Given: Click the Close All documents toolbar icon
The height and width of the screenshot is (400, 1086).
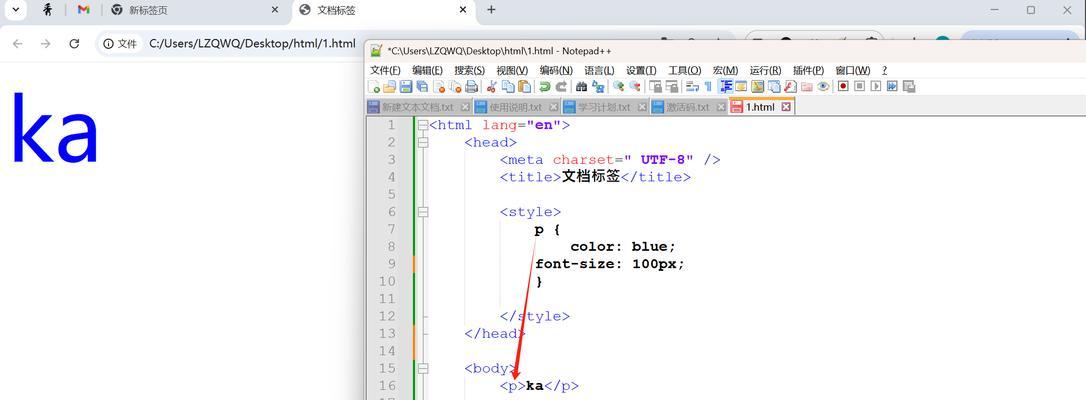Looking at the screenshot, I should (x=455, y=87).
